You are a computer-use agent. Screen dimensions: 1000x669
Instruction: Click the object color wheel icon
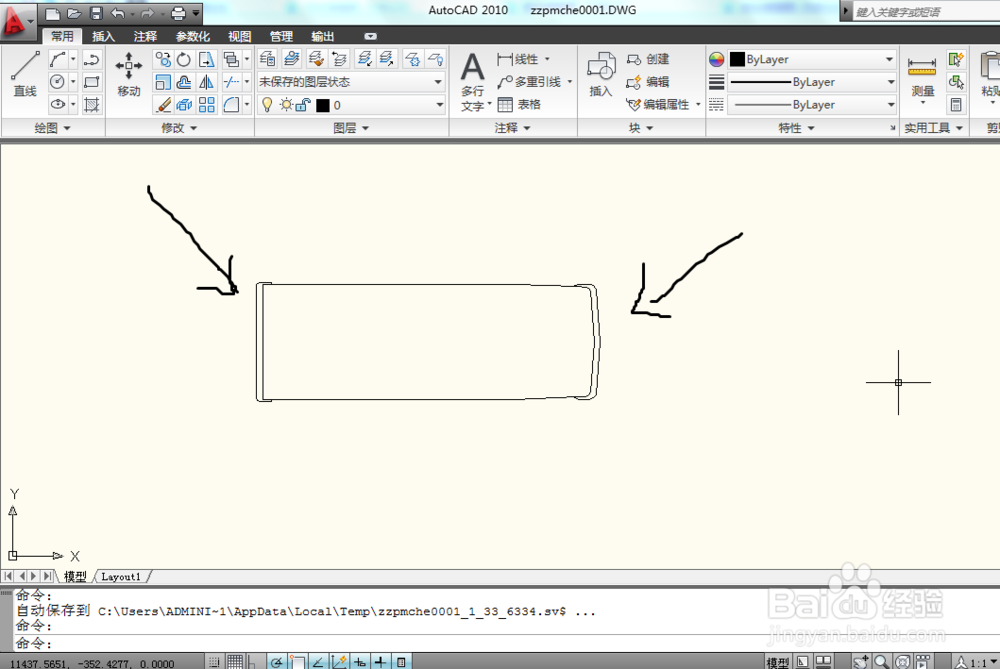(x=717, y=59)
